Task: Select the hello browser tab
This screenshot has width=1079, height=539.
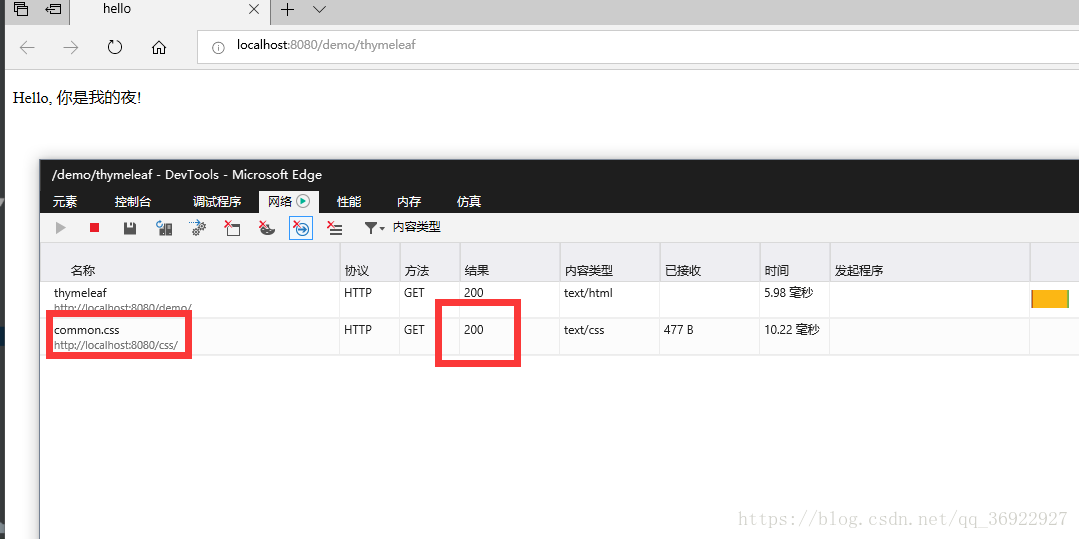Action: 170,12
